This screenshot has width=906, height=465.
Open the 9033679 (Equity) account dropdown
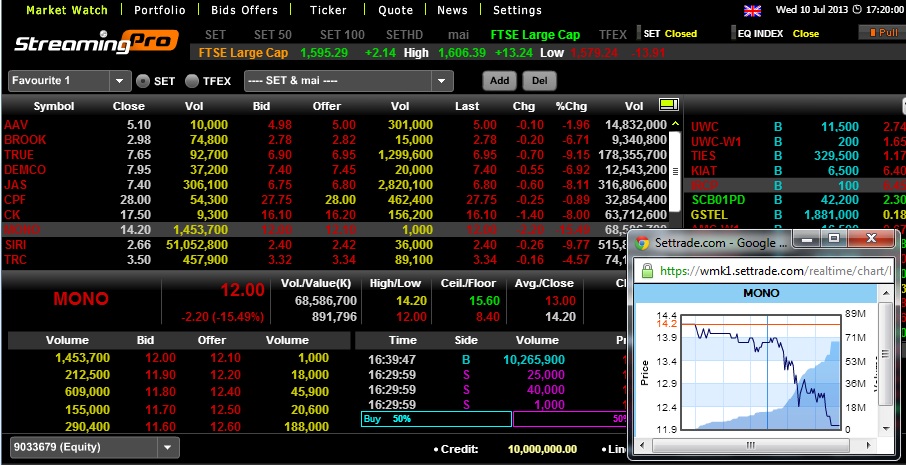[x=95, y=447]
